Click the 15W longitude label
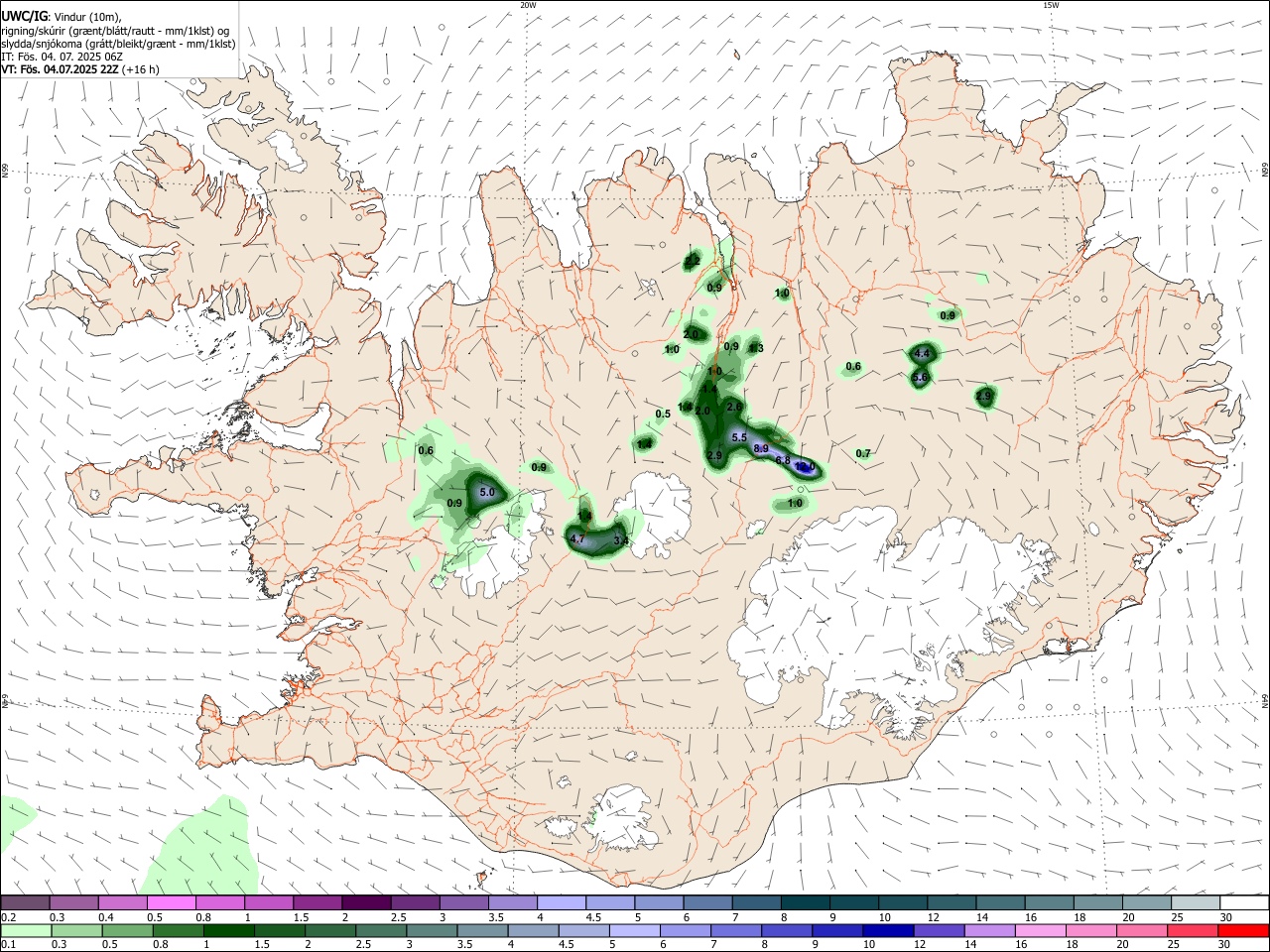This screenshot has width=1270, height=952. [x=1050, y=5]
